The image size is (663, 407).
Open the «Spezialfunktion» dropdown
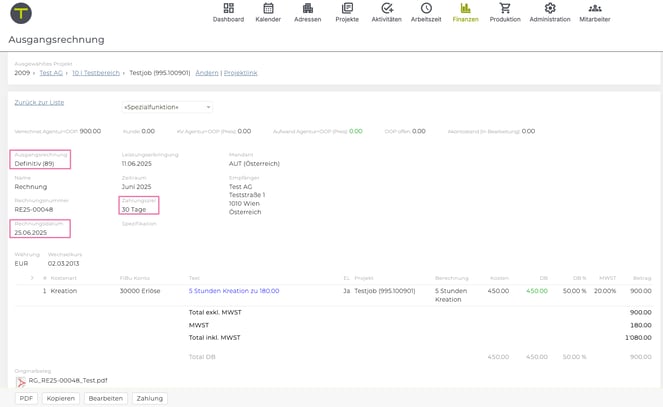[x=166, y=107]
